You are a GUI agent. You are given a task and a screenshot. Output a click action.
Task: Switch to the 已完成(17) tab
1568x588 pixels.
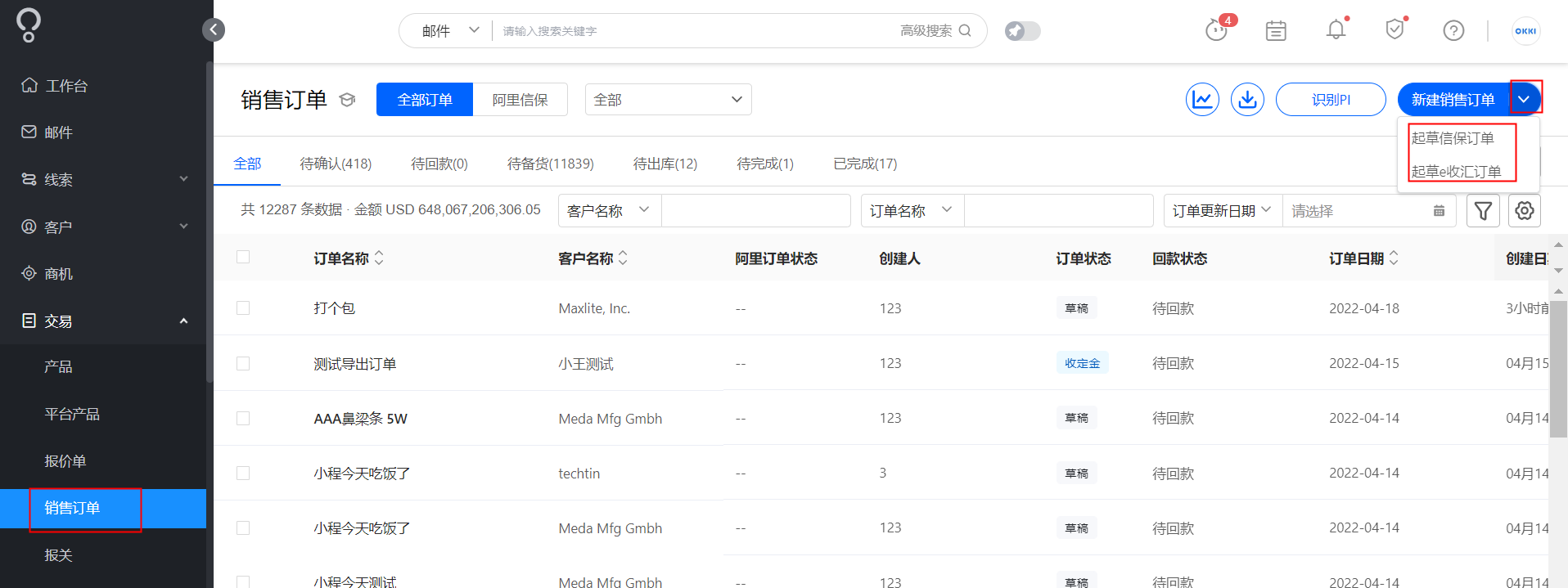coord(865,164)
